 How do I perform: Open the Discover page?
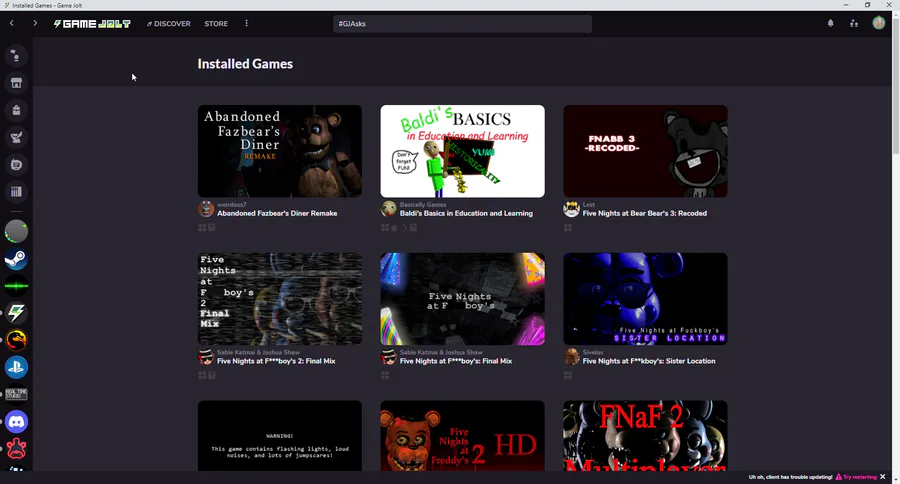168,24
